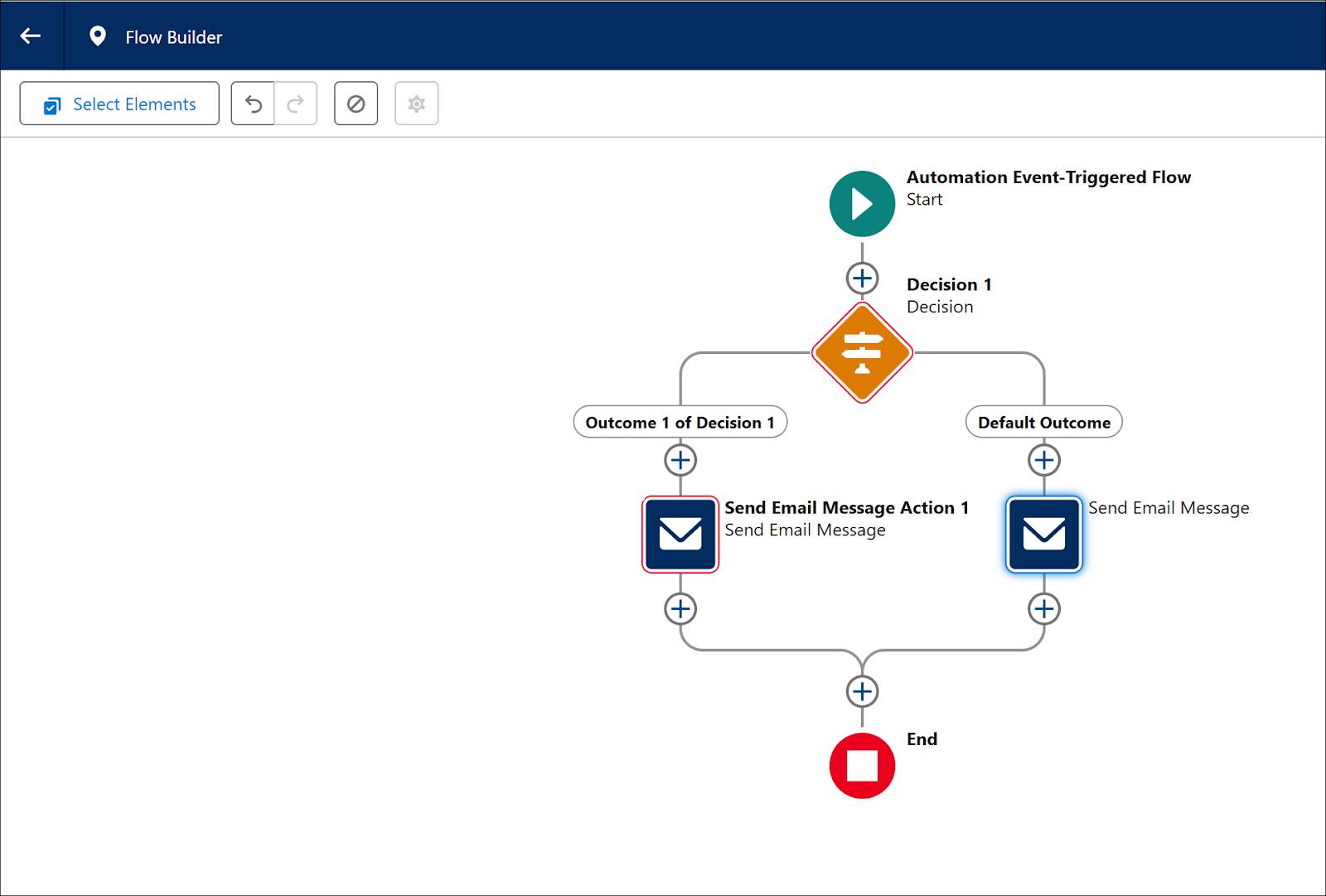Image resolution: width=1326 pixels, height=896 pixels.
Task: Click the Automation Event-Triggered Flow title
Action: pyautogui.click(x=1048, y=177)
